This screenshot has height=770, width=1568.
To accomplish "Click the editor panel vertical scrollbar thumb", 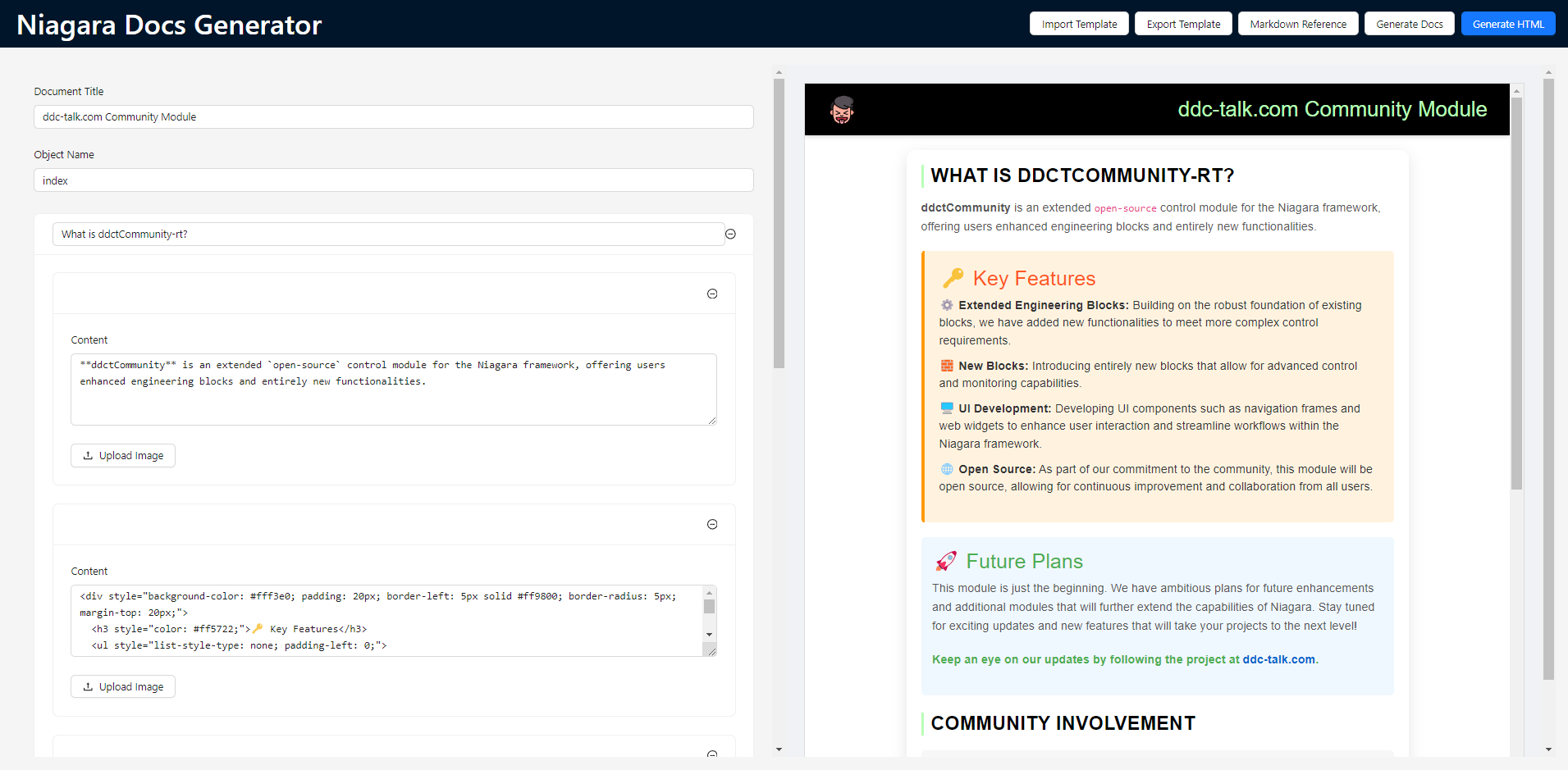I will 779,223.
